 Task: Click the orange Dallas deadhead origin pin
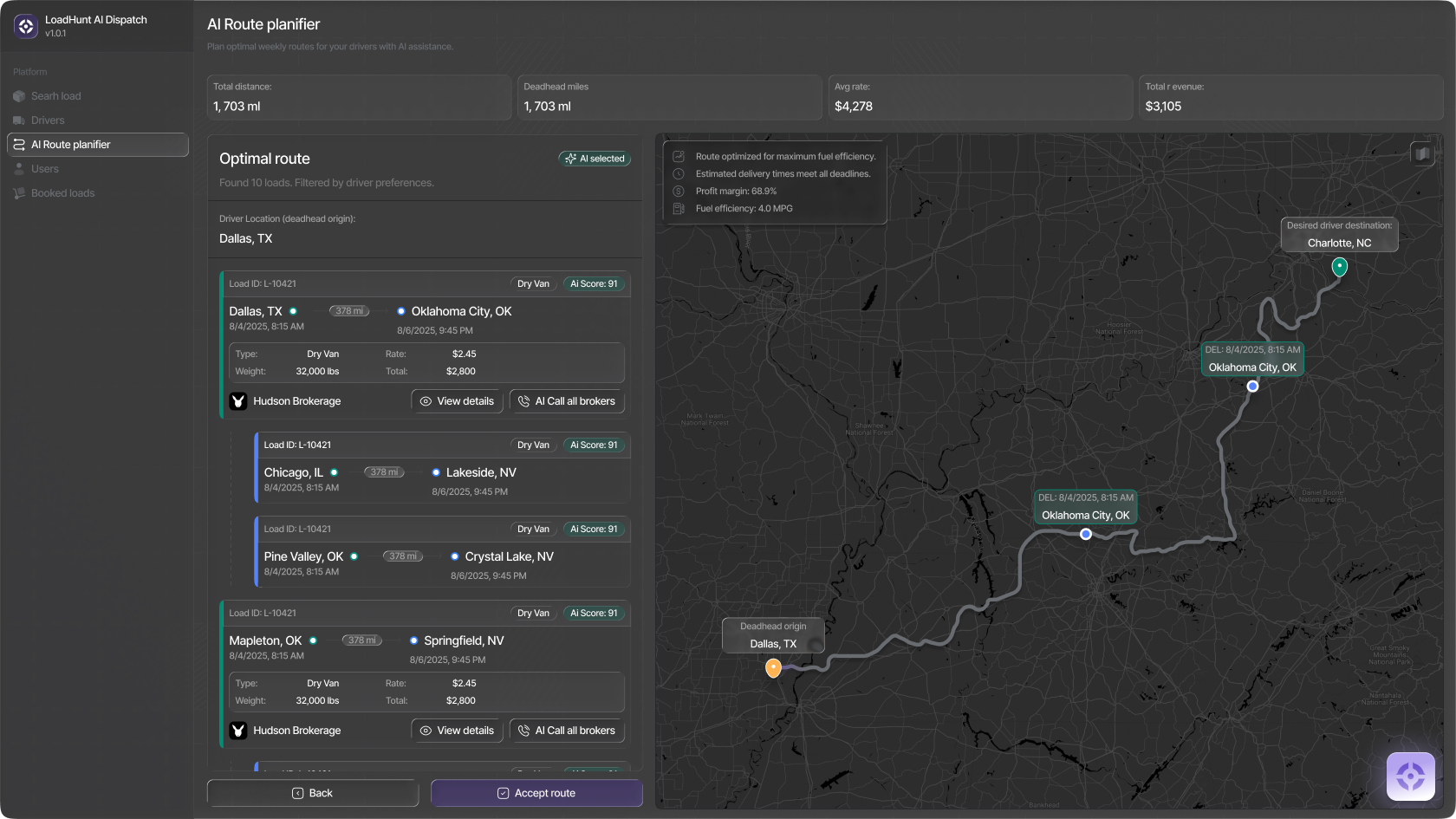[773, 667]
